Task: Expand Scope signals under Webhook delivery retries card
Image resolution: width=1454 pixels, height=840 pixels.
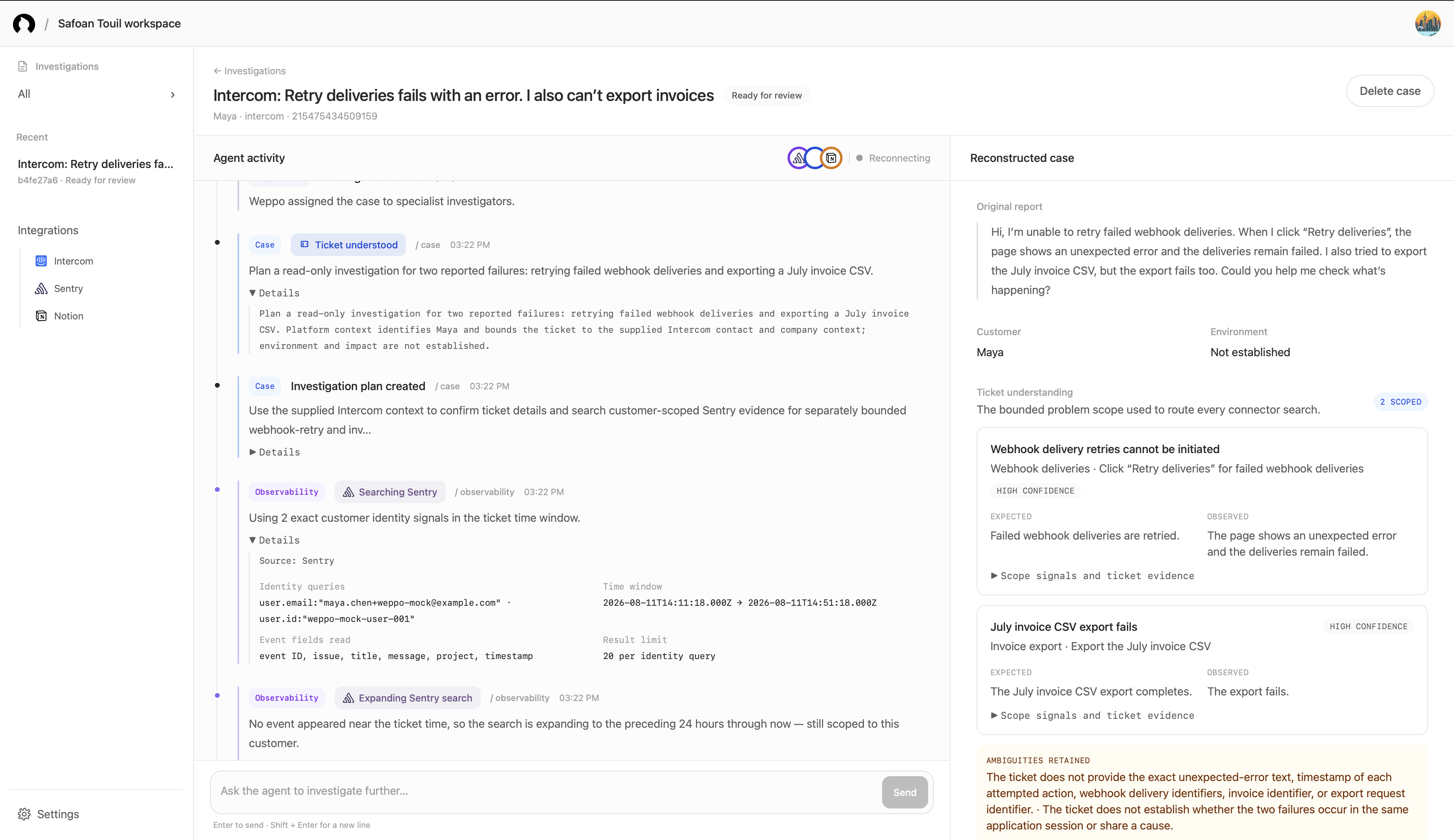Action: pyautogui.click(x=1092, y=576)
